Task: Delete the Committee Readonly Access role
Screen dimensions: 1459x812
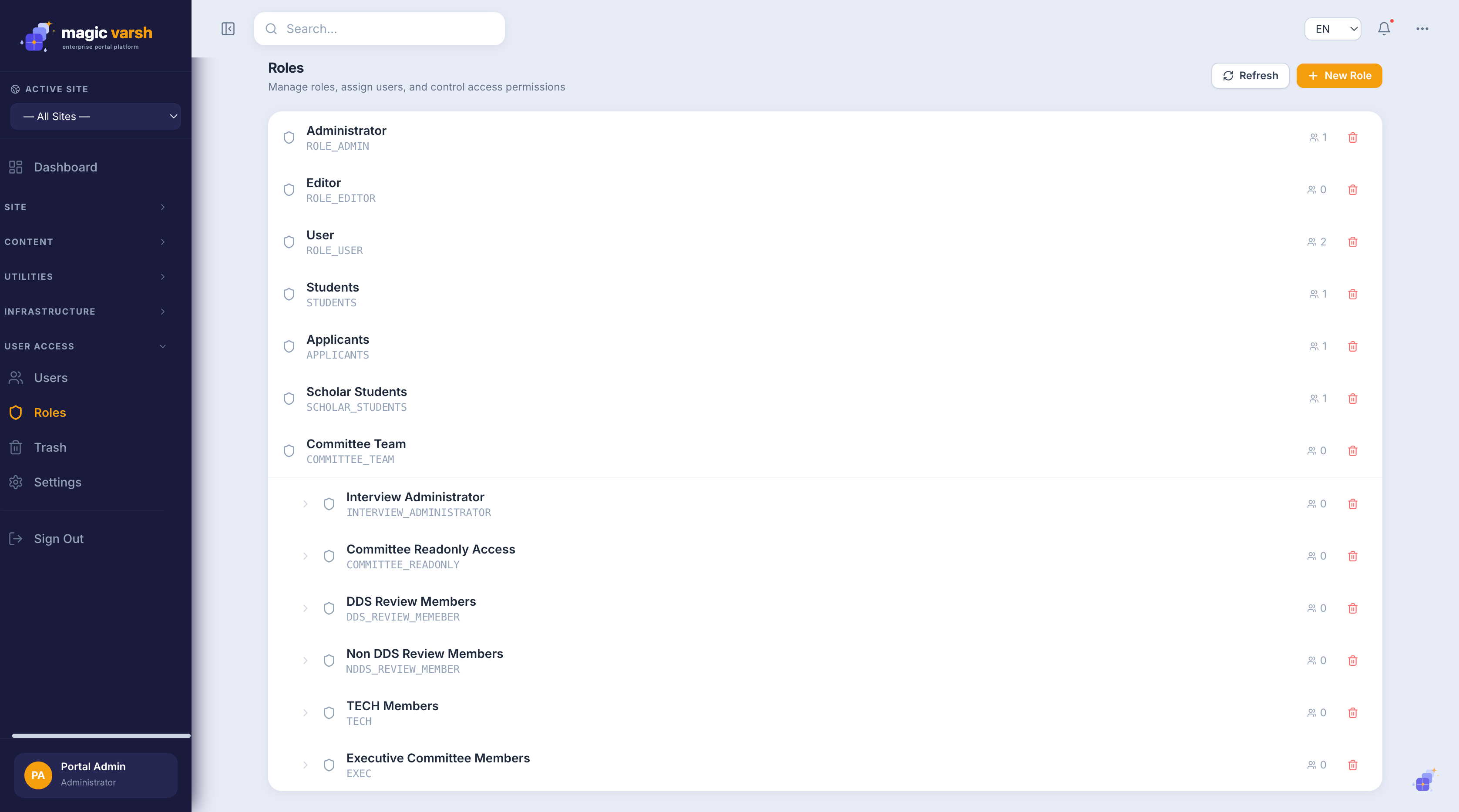Action: click(x=1352, y=556)
